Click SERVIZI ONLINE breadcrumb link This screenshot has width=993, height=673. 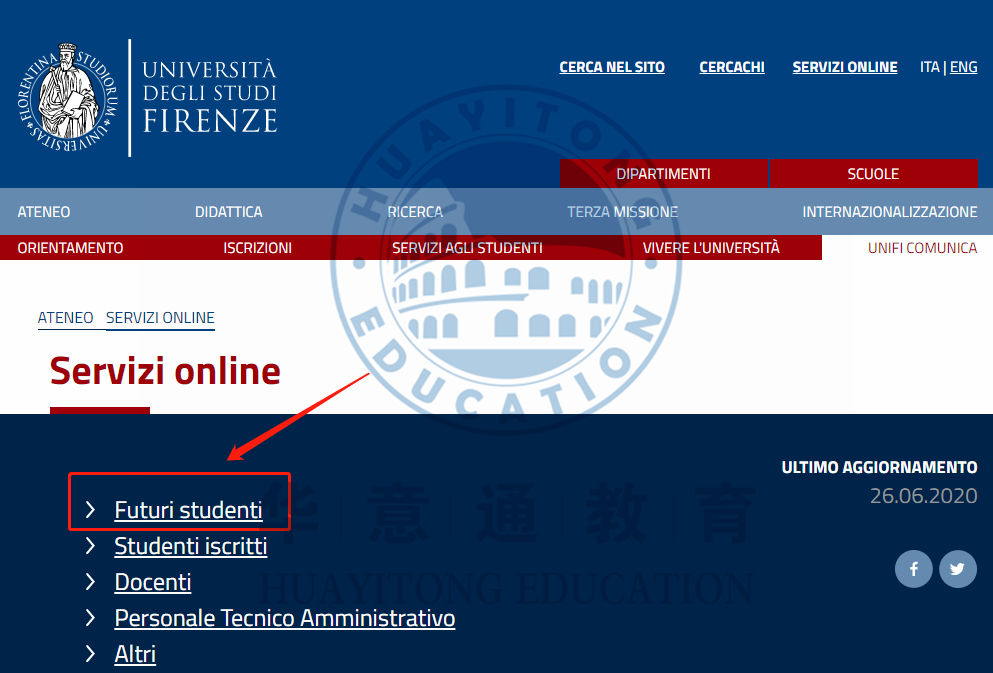(160, 317)
